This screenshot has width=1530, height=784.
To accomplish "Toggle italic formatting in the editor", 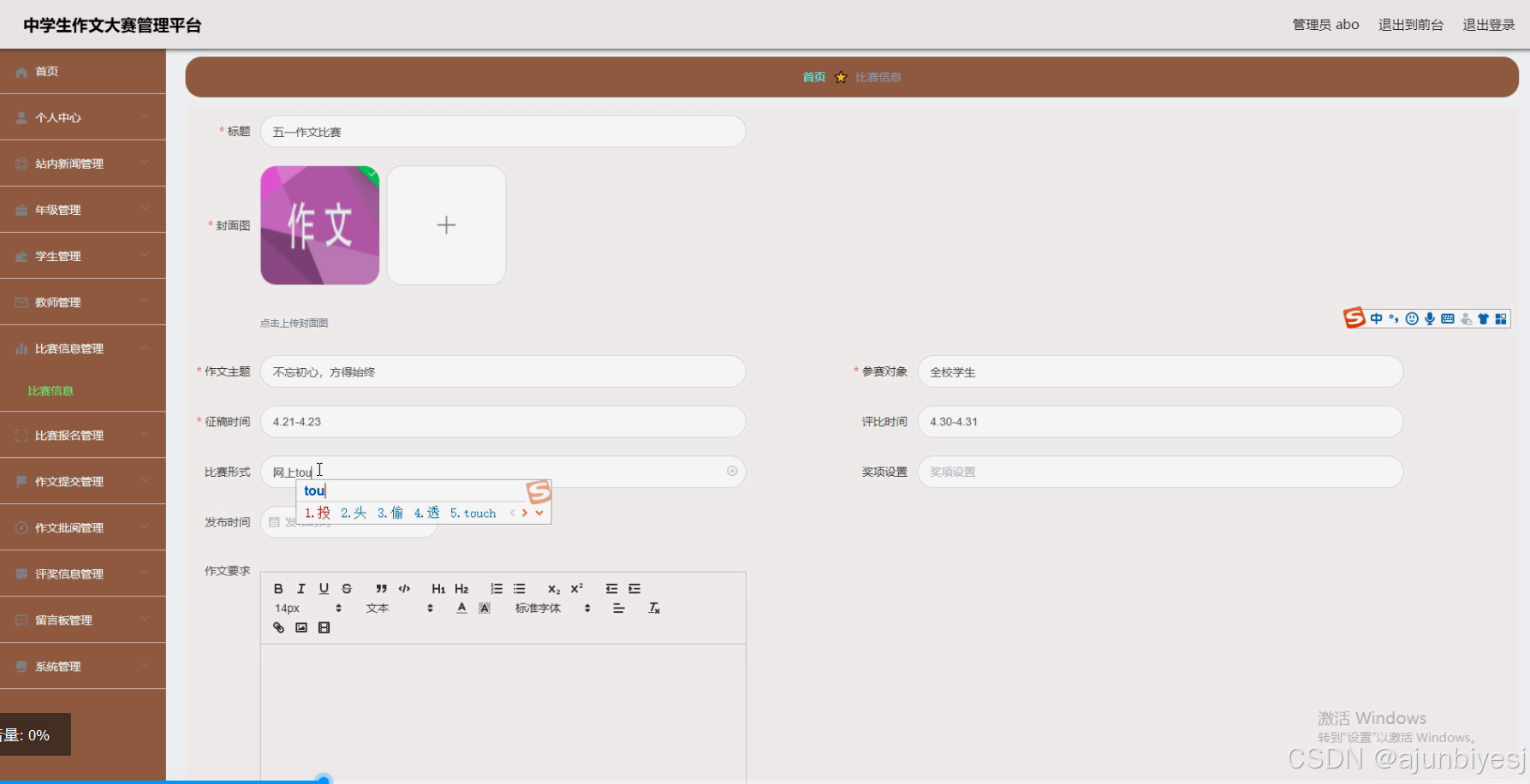I will click(301, 589).
